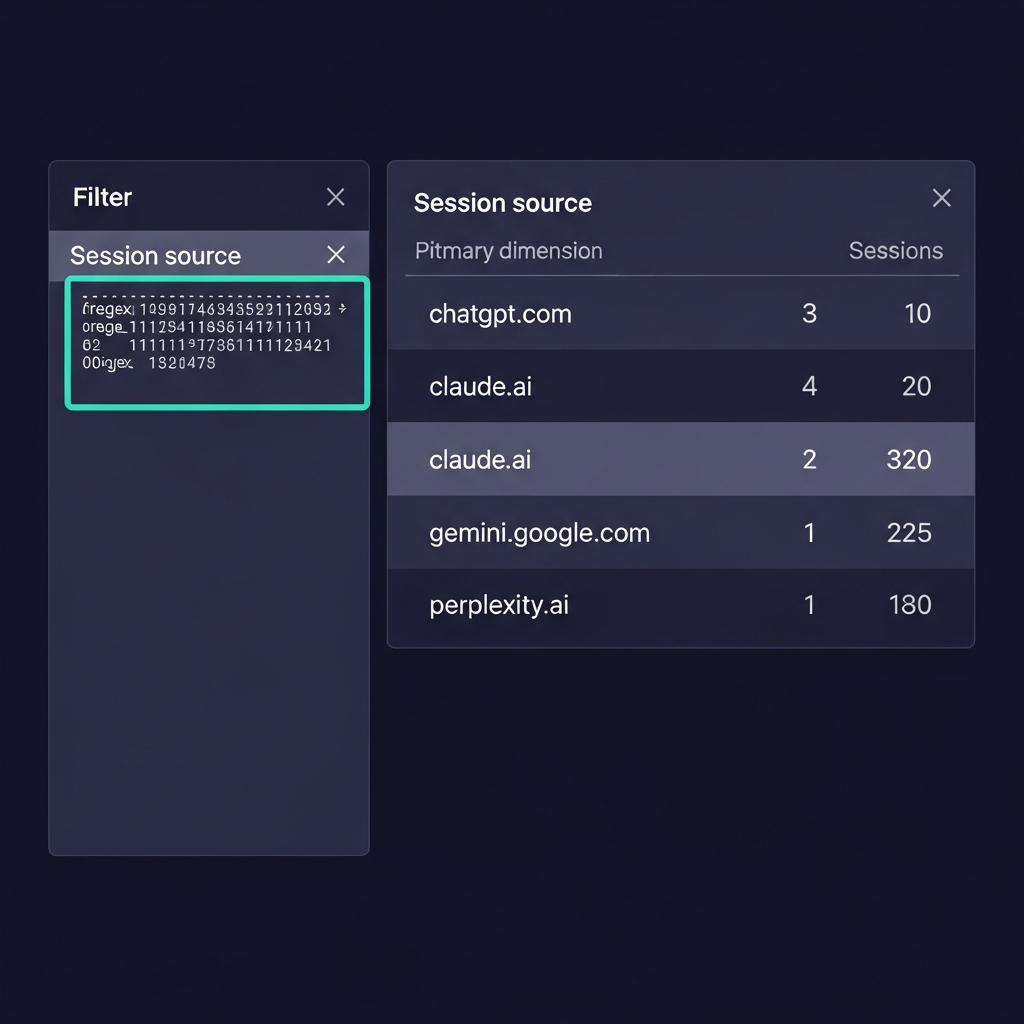Sort by Primary dimension column header

[x=509, y=251]
